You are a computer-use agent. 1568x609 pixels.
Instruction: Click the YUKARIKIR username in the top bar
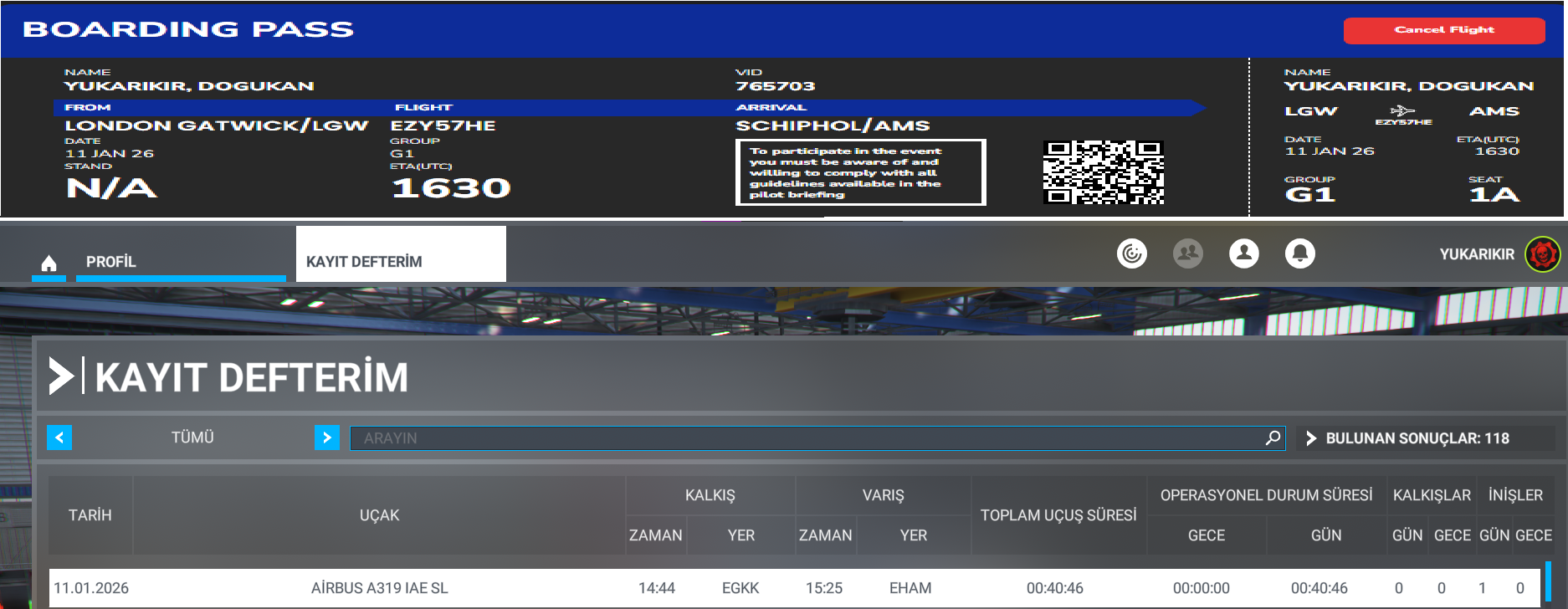[1477, 254]
